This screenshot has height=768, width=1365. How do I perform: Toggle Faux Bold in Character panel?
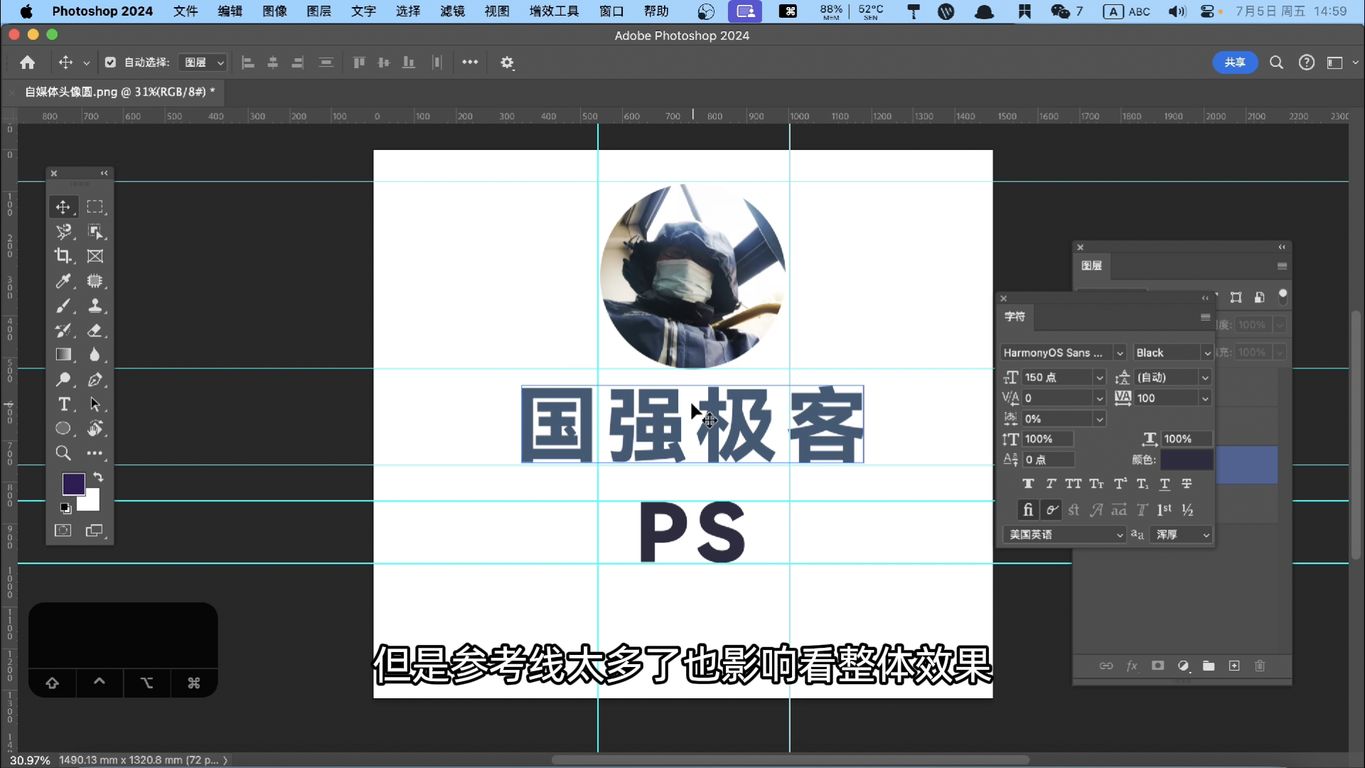(x=1028, y=484)
